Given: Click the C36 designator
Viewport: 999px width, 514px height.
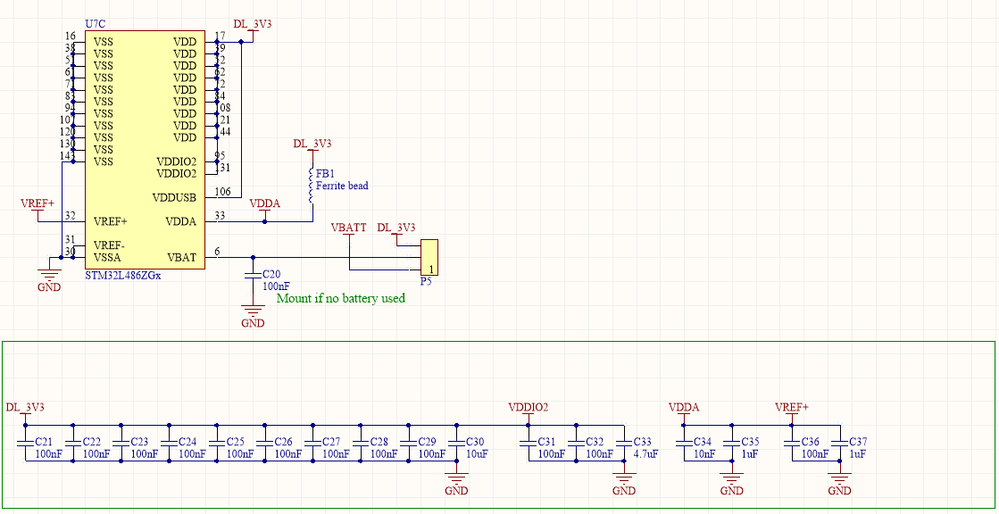Looking at the screenshot, I should 810,441.
